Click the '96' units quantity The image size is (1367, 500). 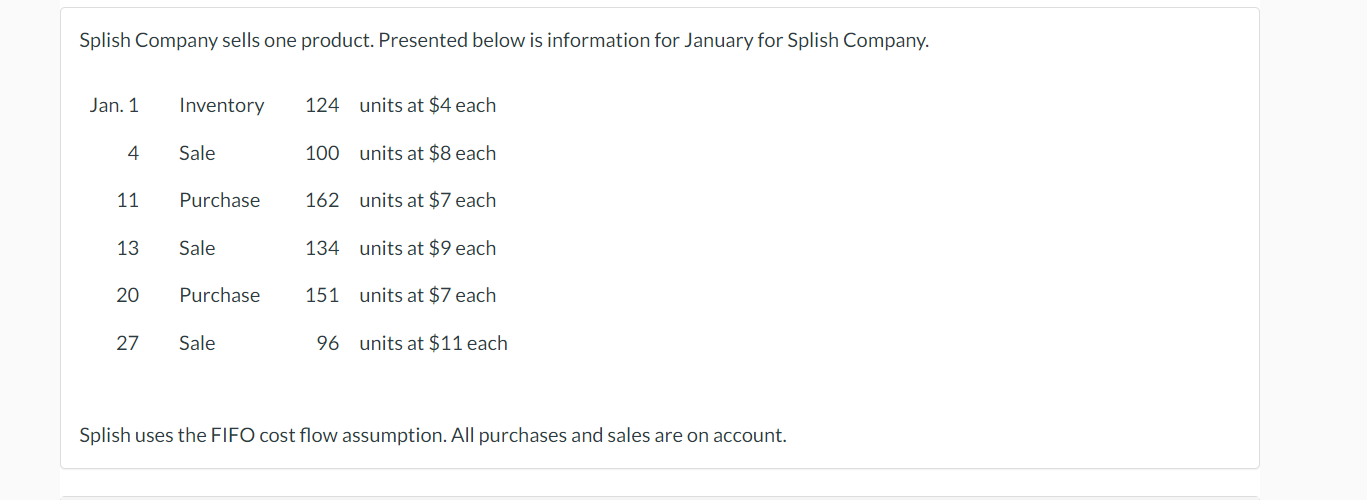pyautogui.click(x=327, y=343)
